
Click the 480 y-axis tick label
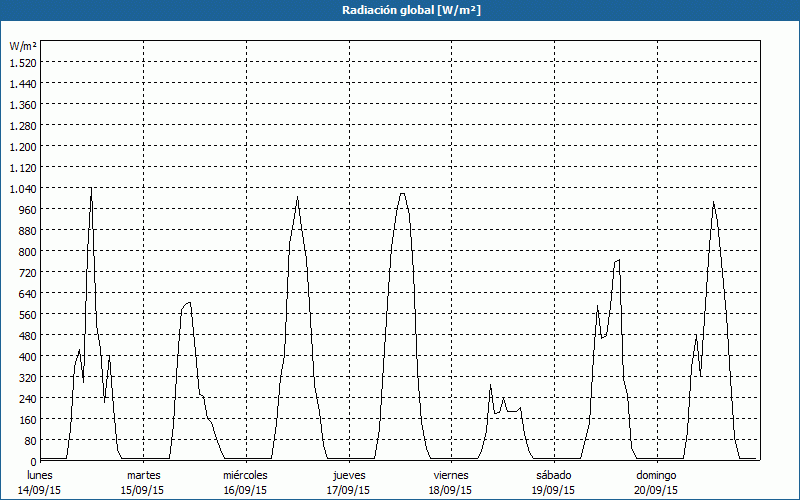26,335
